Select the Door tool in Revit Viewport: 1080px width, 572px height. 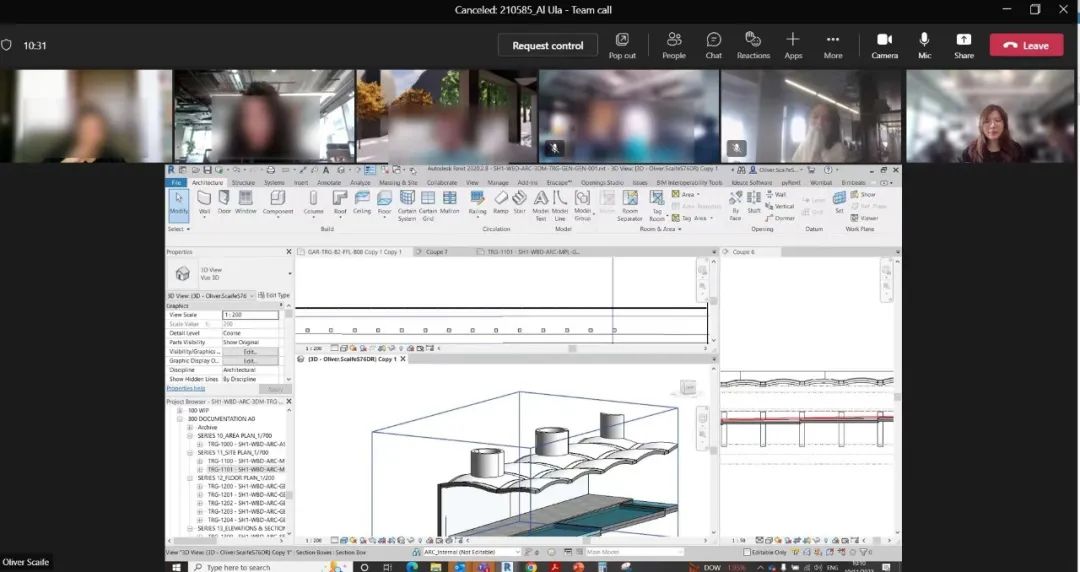[x=225, y=203]
